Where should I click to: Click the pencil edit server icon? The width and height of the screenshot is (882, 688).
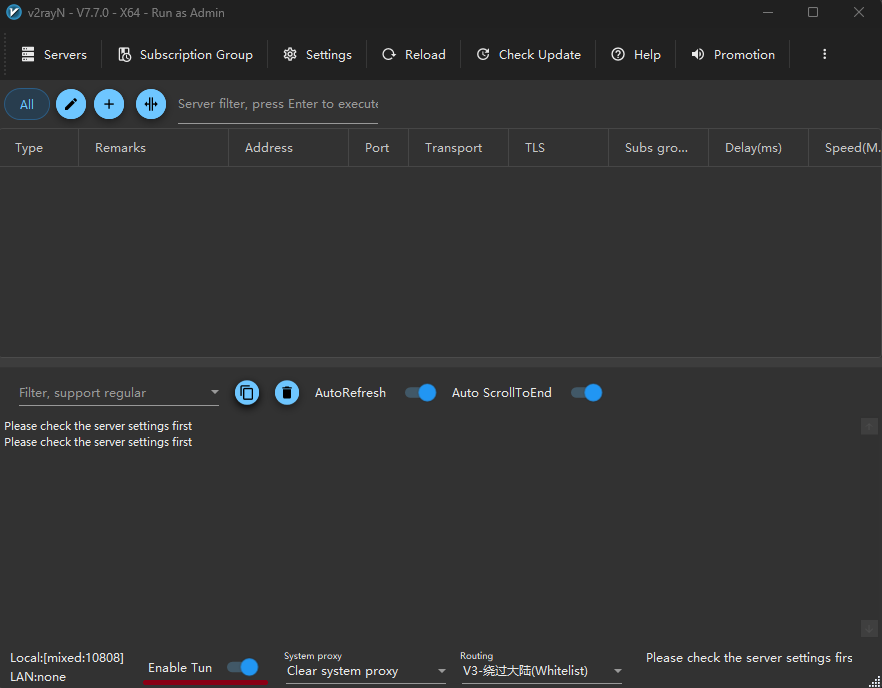tap(70, 104)
